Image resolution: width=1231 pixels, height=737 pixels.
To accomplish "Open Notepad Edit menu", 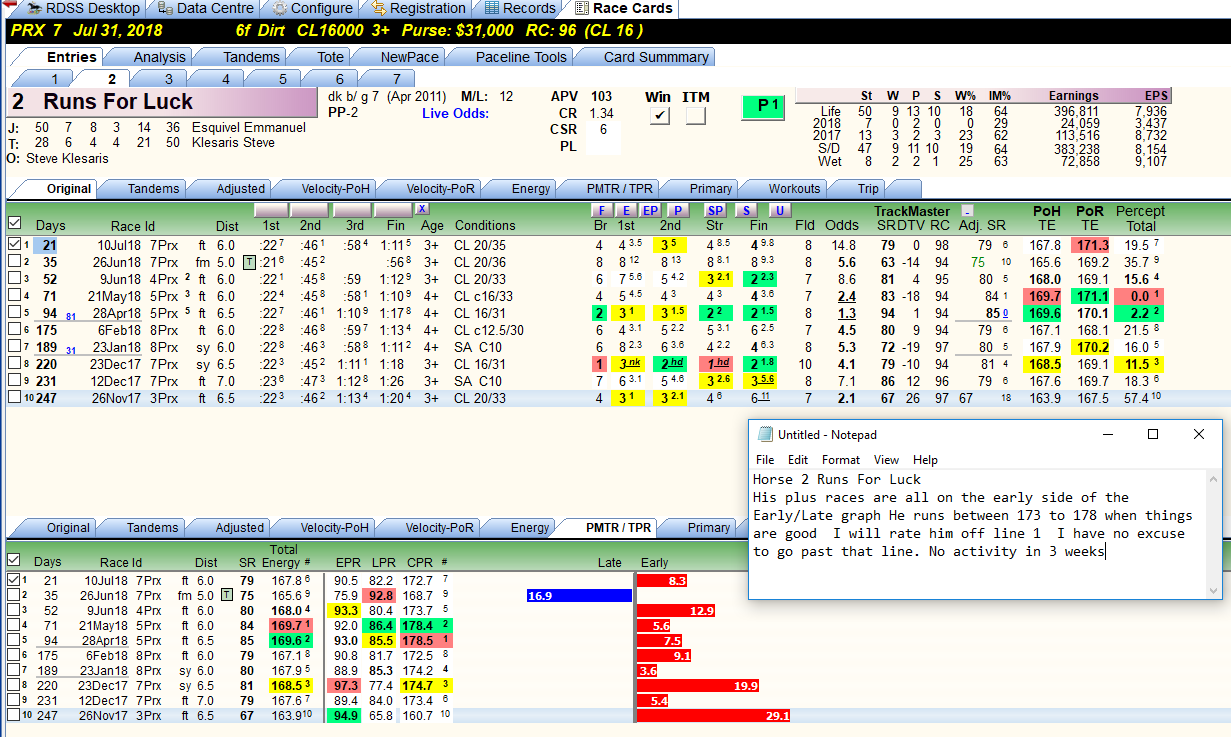I will 798,460.
